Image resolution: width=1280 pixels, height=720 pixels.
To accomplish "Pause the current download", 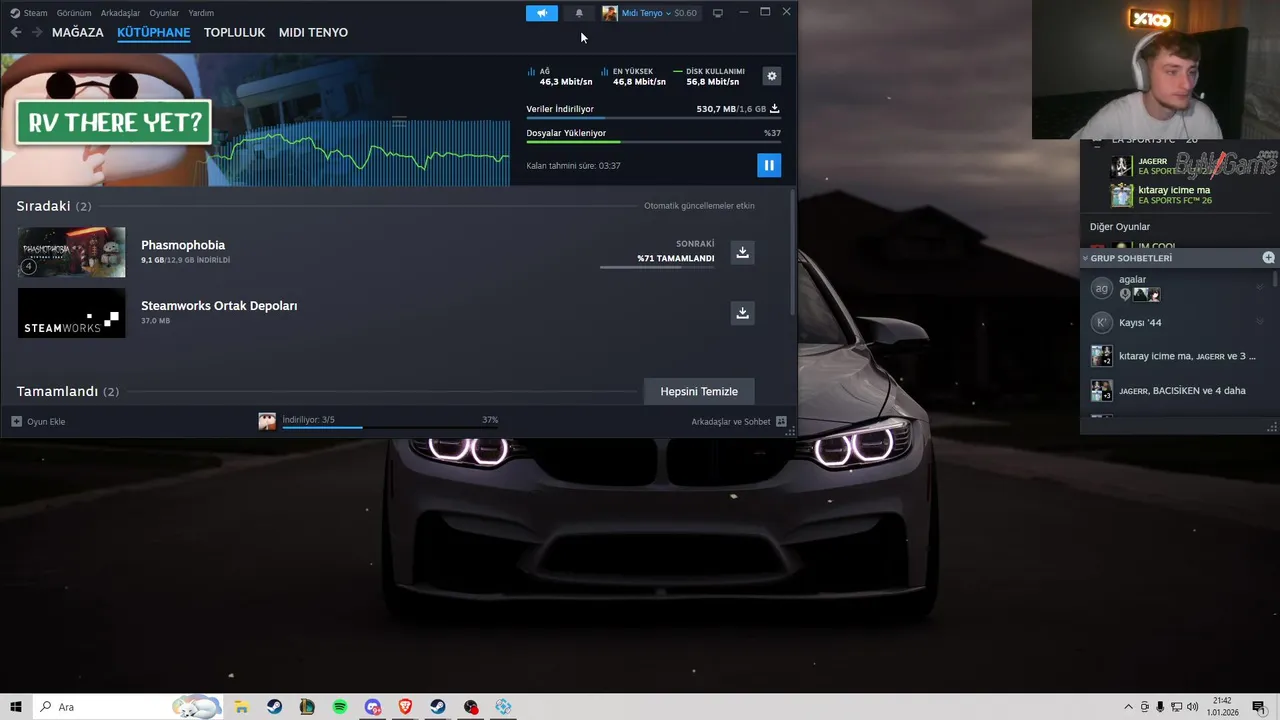I will pos(769,165).
